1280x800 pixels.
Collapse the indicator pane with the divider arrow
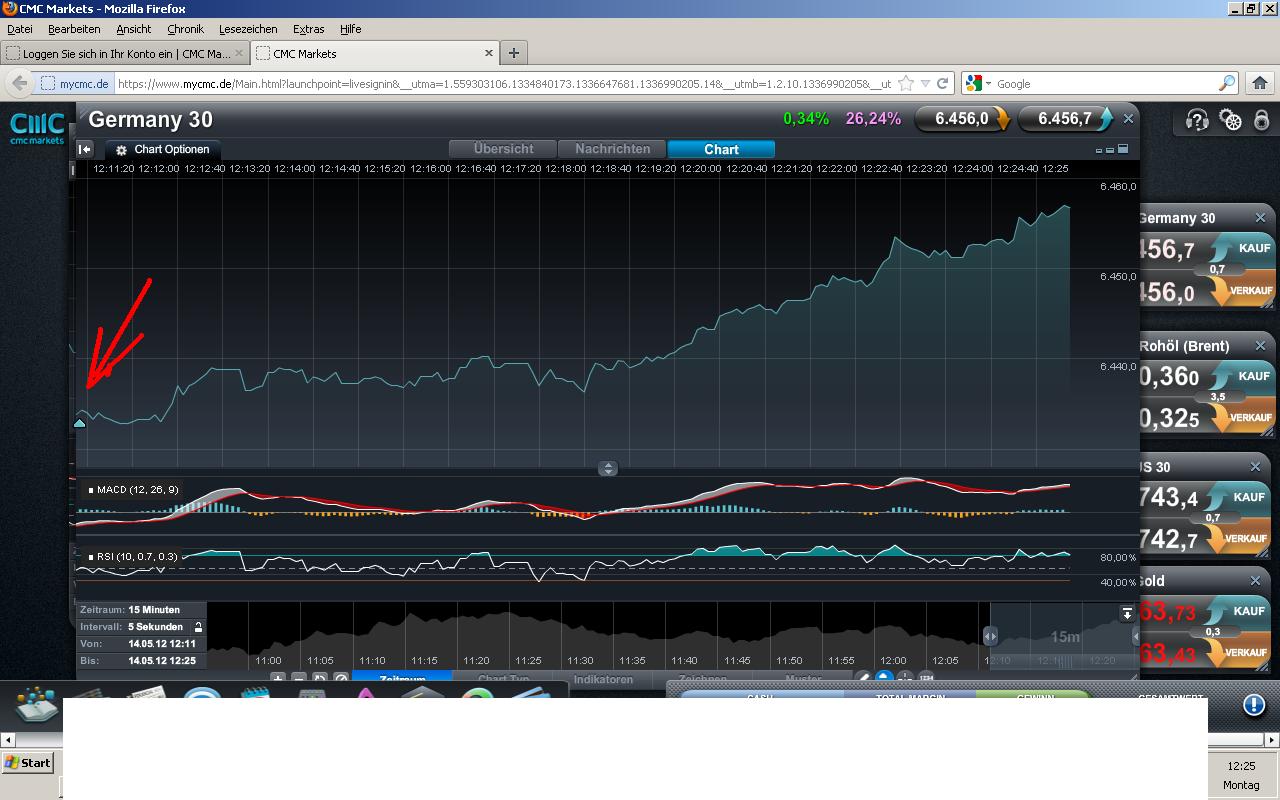point(608,468)
